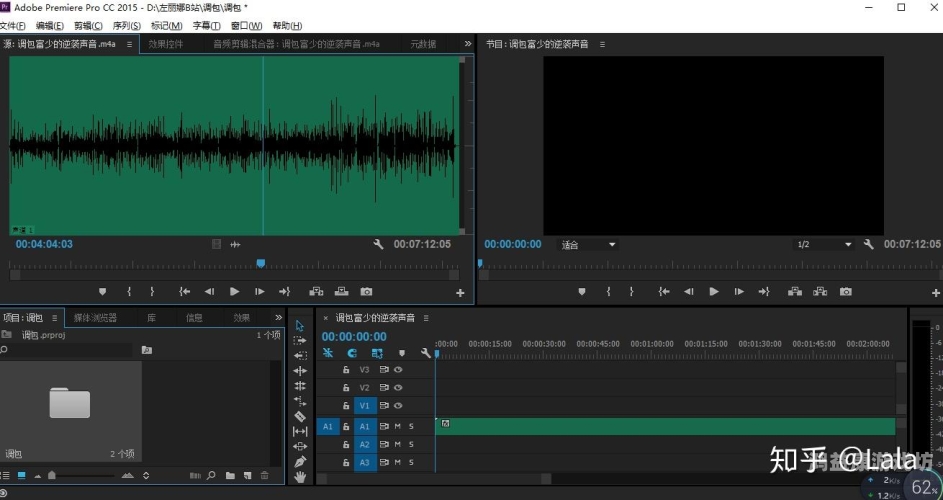Open the zoom level dropdown in Program monitor
Viewport: 943px width, 500px height.
tap(590, 245)
